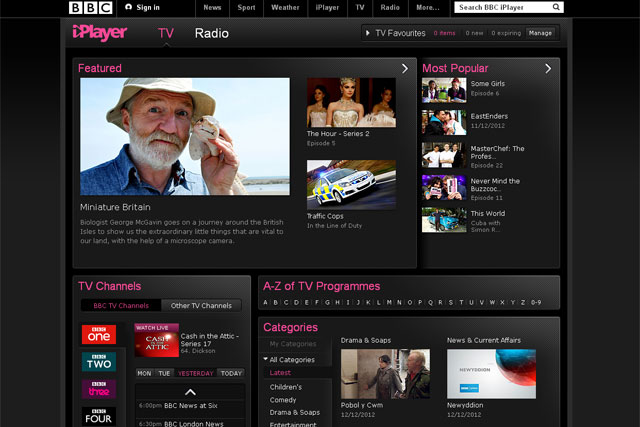
Task: Select letter M in A-Z list
Action: click(x=389, y=302)
